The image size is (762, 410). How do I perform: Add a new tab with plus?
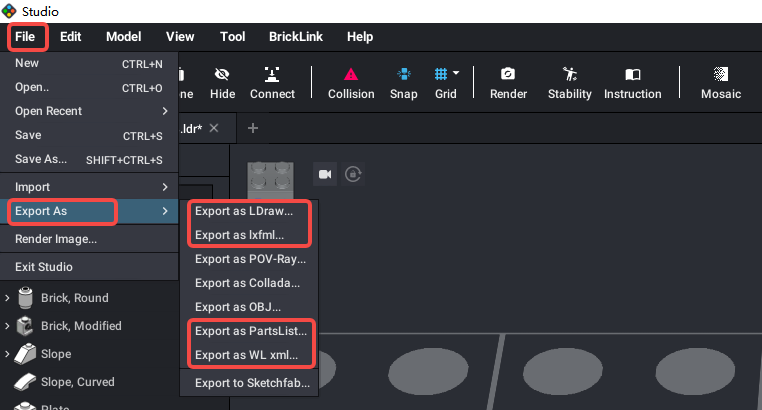[x=253, y=128]
